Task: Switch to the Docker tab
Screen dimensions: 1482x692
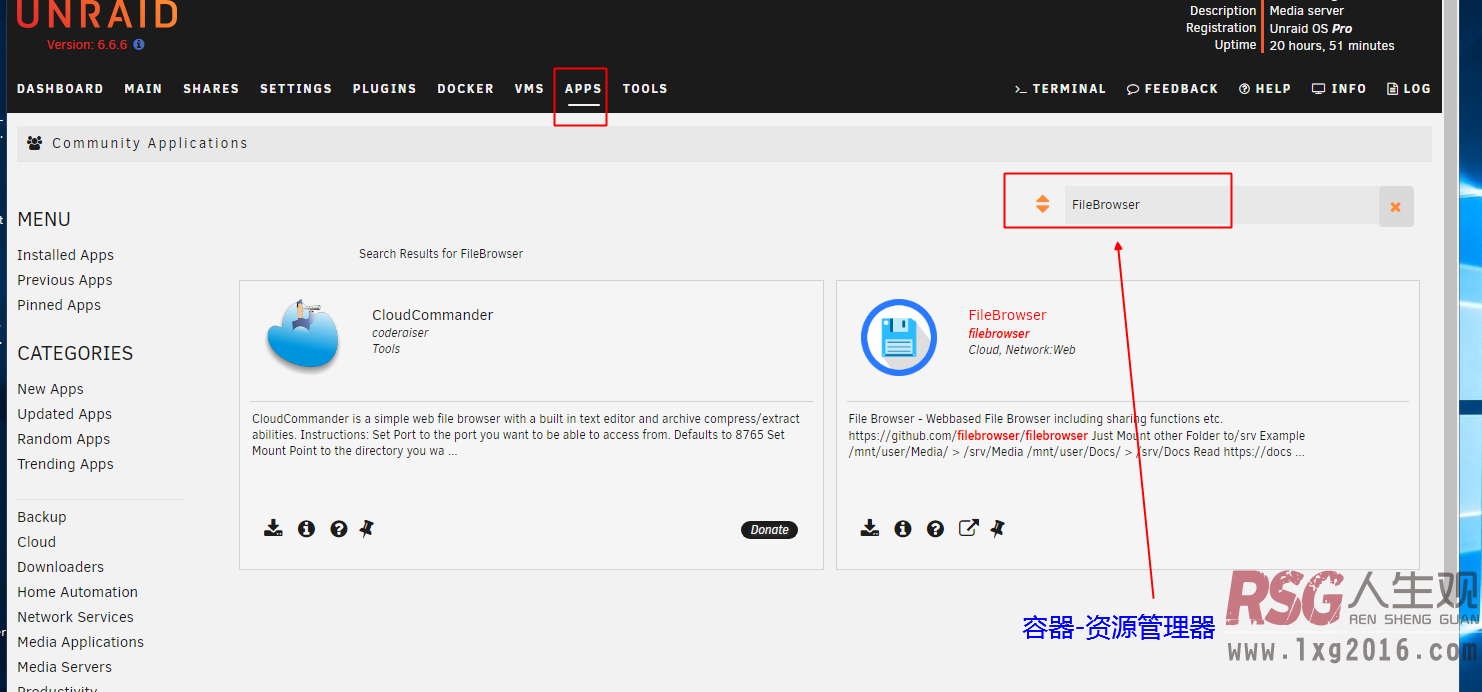Action: pos(465,89)
